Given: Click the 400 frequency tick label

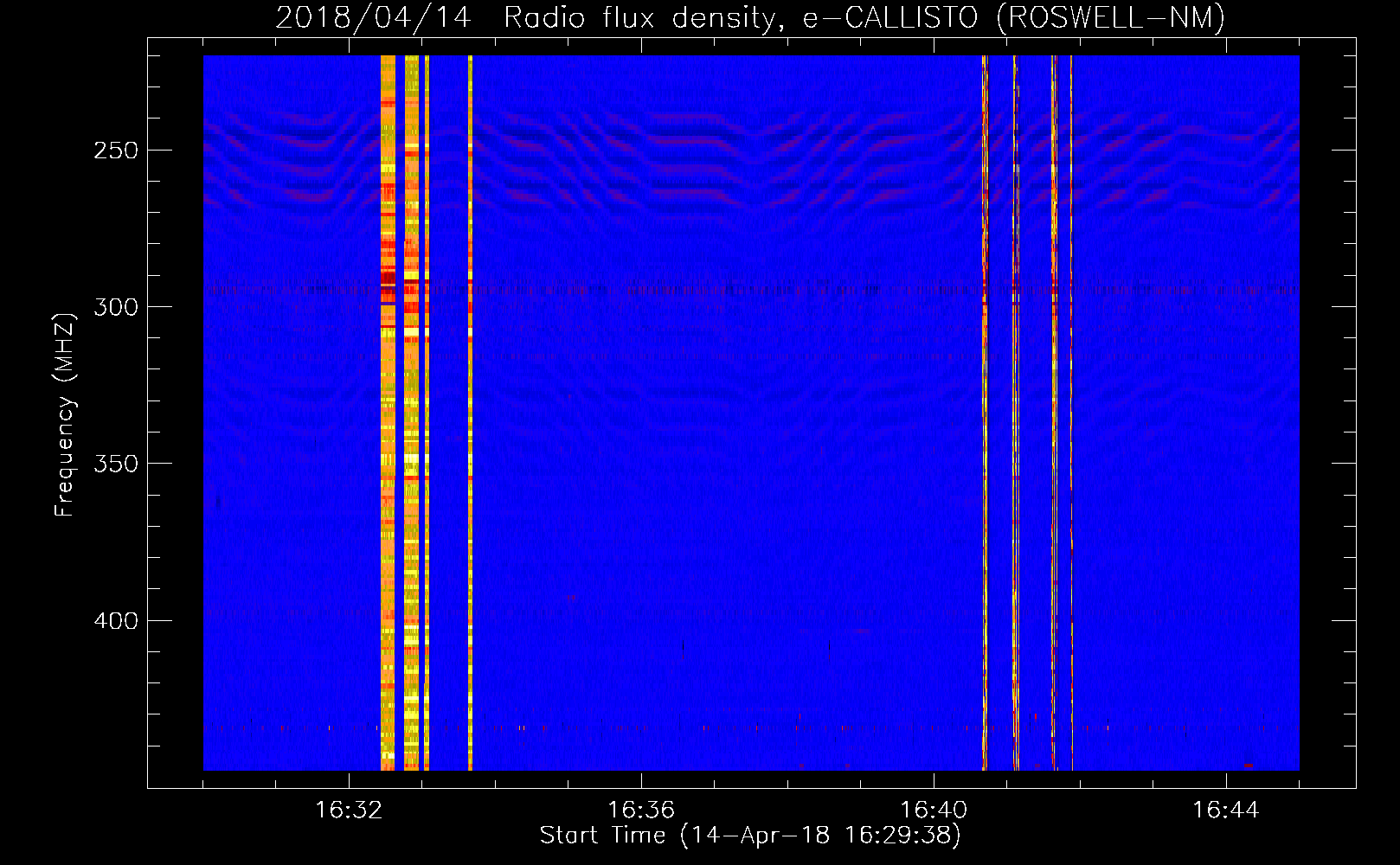Looking at the screenshot, I should tap(116, 621).
